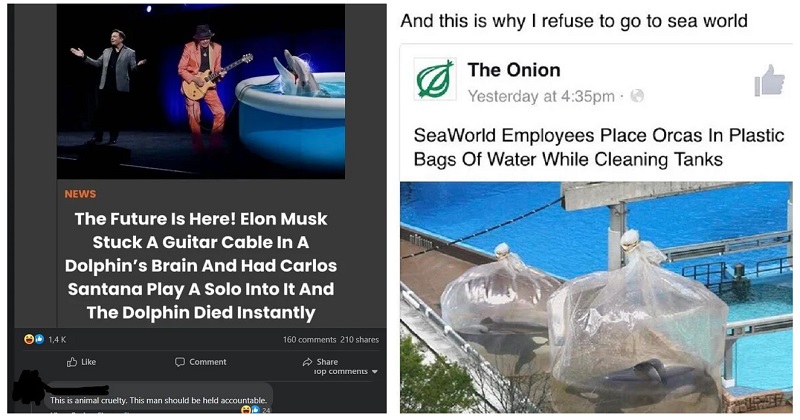Open reaction emojis next to 1,4 K

[x=34, y=339]
